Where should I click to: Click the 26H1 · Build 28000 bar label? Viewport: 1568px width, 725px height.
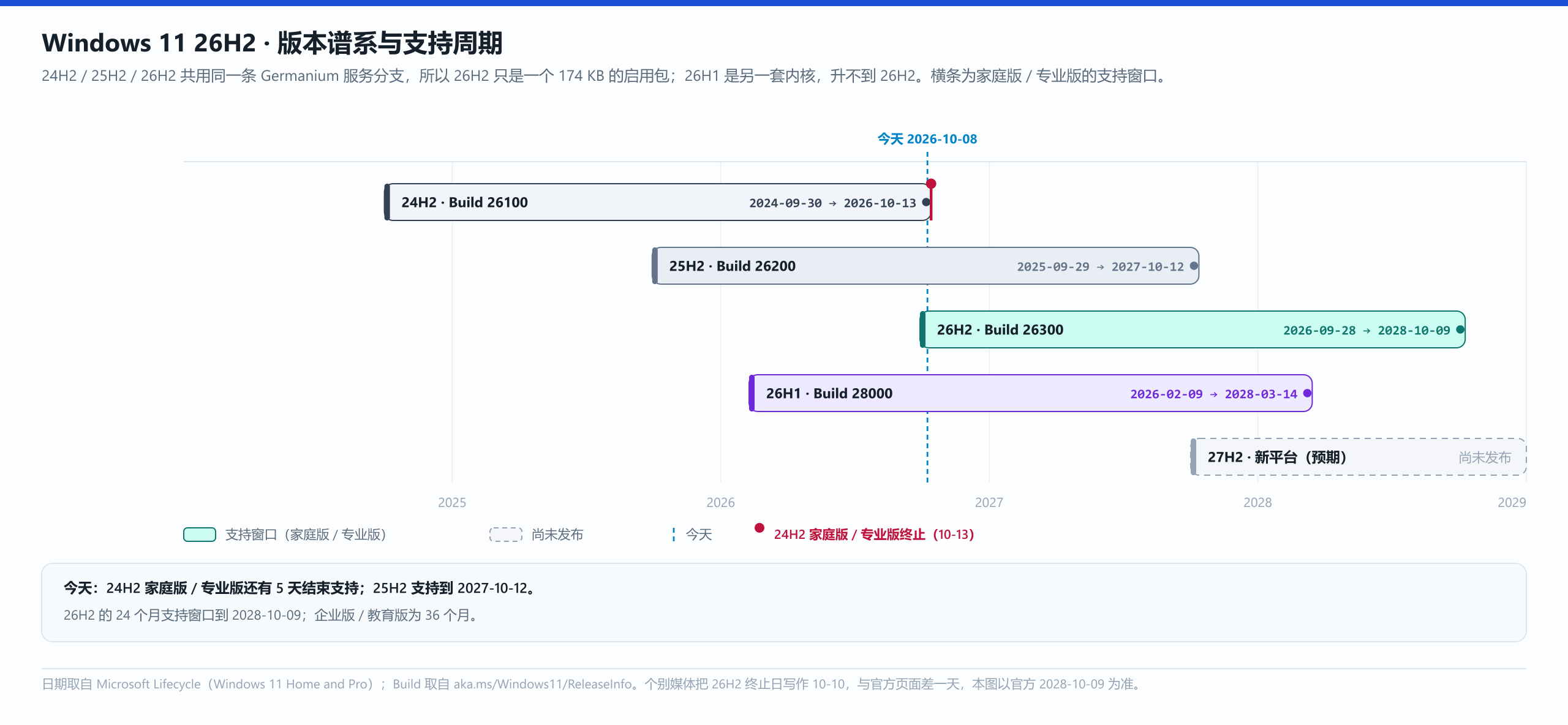coord(829,394)
